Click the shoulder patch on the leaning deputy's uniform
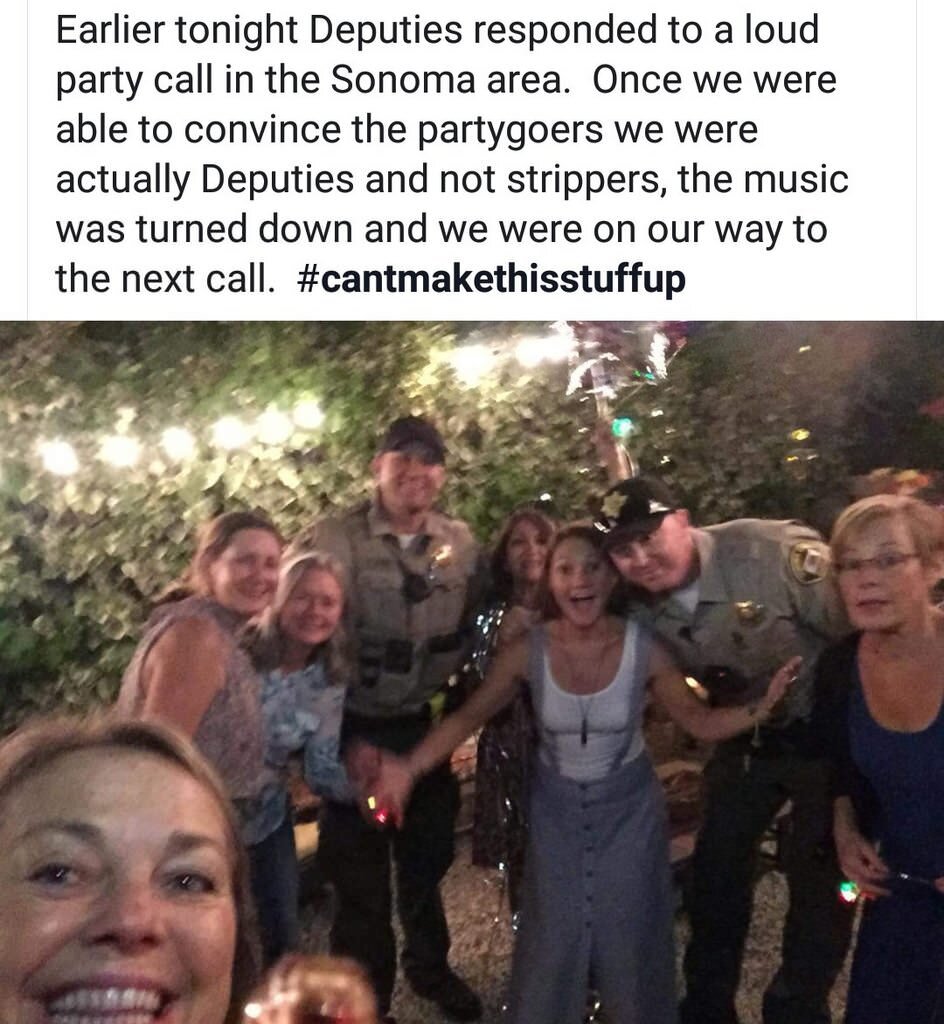Screen dimensions: 944x1024 pyautogui.click(x=806, y=562)
